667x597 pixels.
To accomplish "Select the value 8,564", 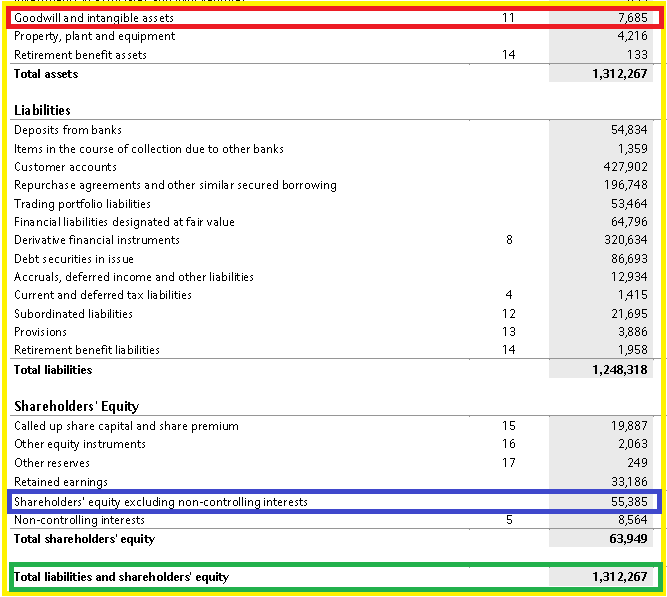I will click(633, 520).
